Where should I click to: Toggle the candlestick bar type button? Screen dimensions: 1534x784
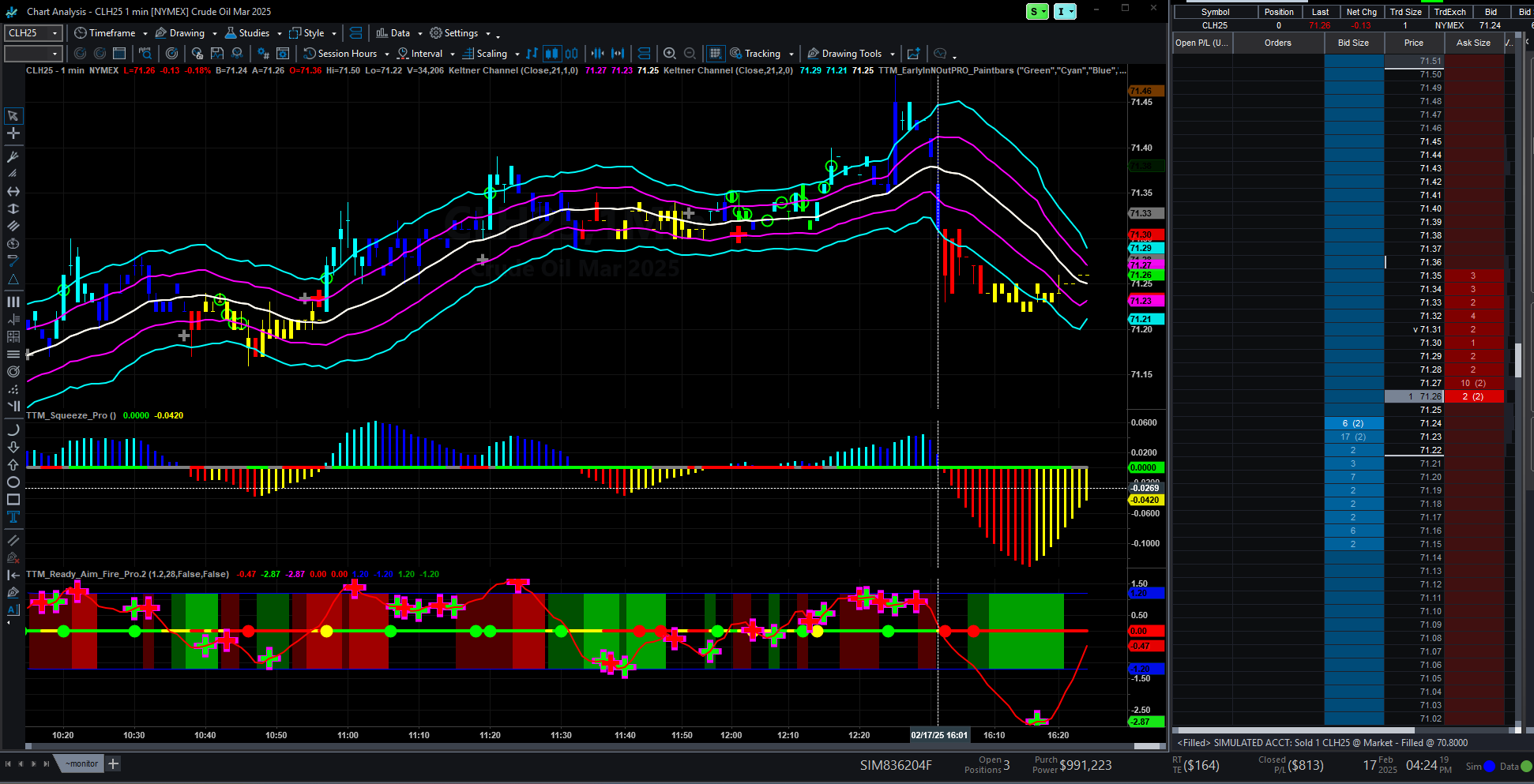(551, 54)
